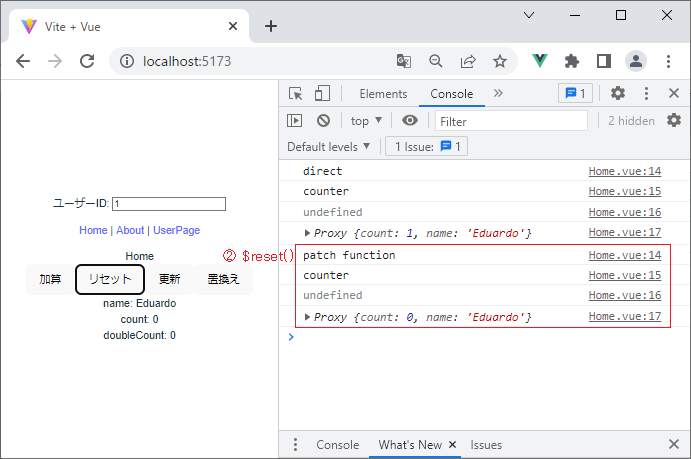Clear the console output

(x=323, y=121)
